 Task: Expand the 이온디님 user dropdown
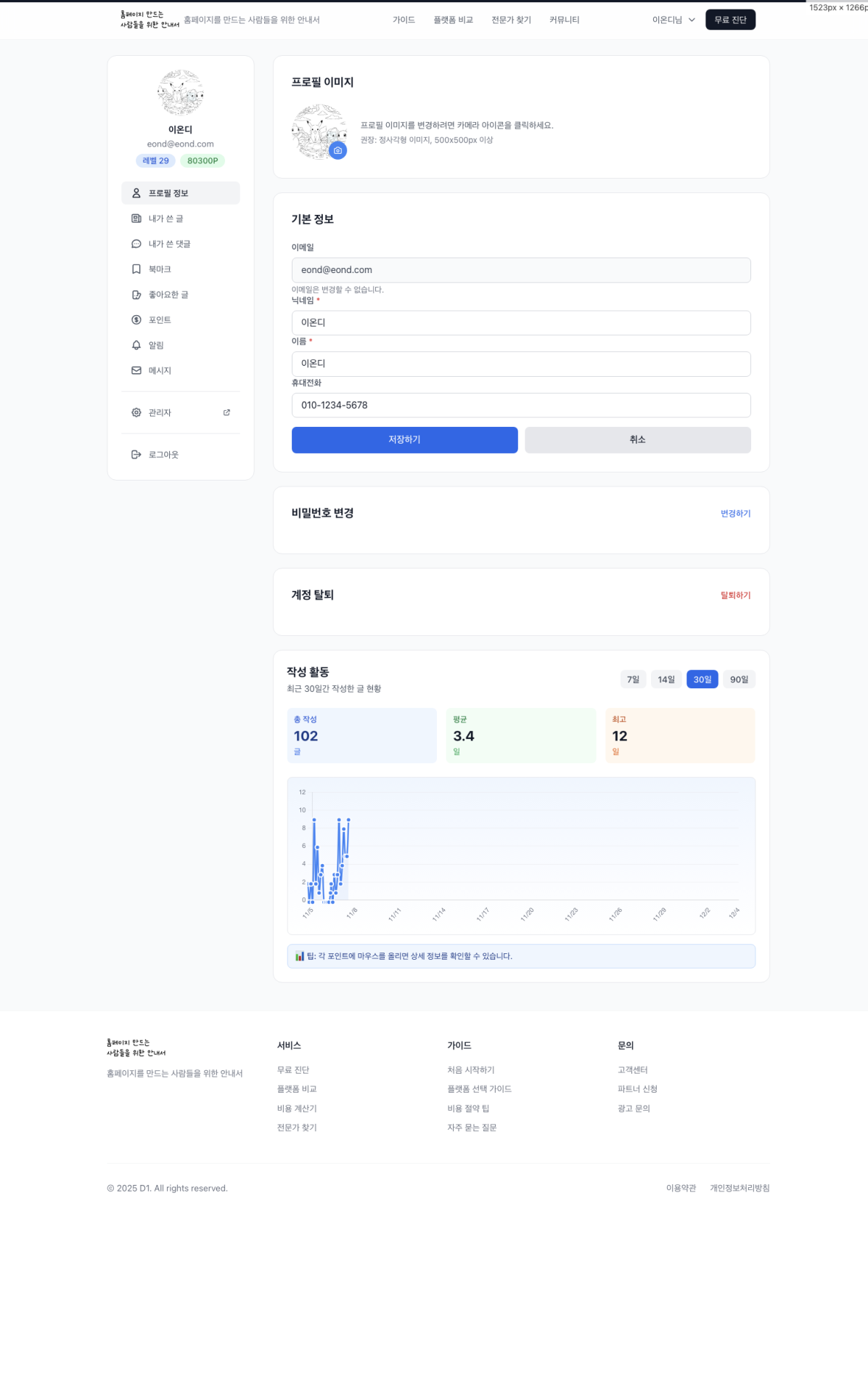(x=673, y=20)
